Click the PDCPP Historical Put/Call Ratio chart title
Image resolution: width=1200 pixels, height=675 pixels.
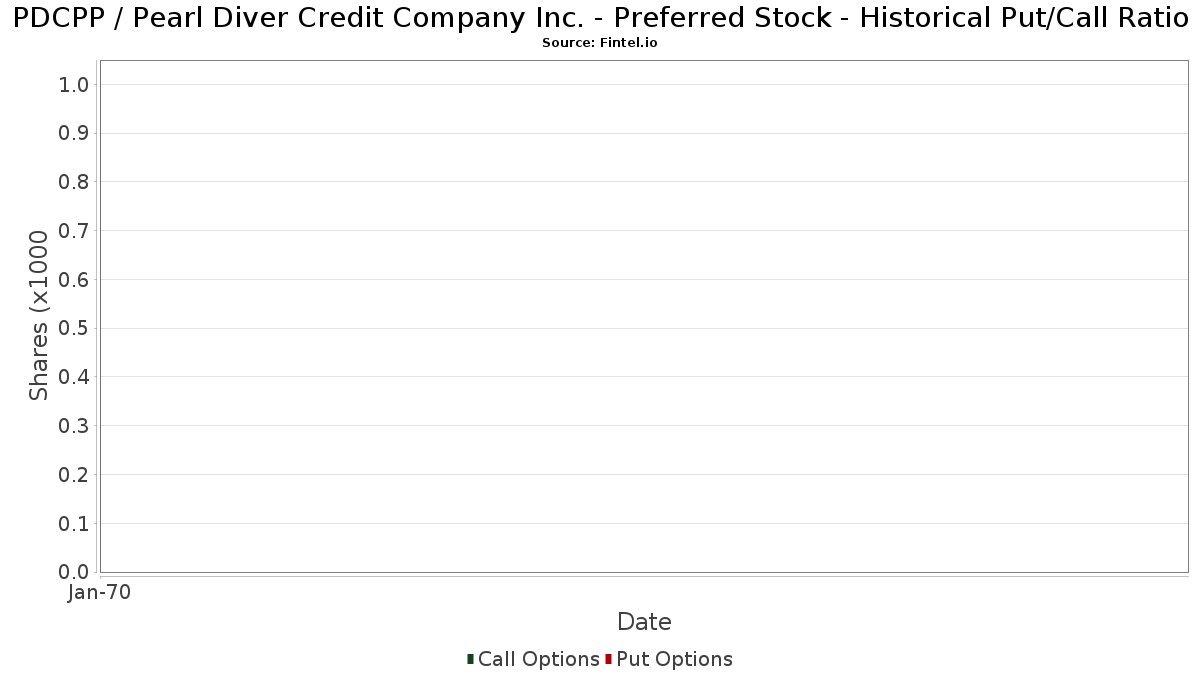tap(600, 18)
